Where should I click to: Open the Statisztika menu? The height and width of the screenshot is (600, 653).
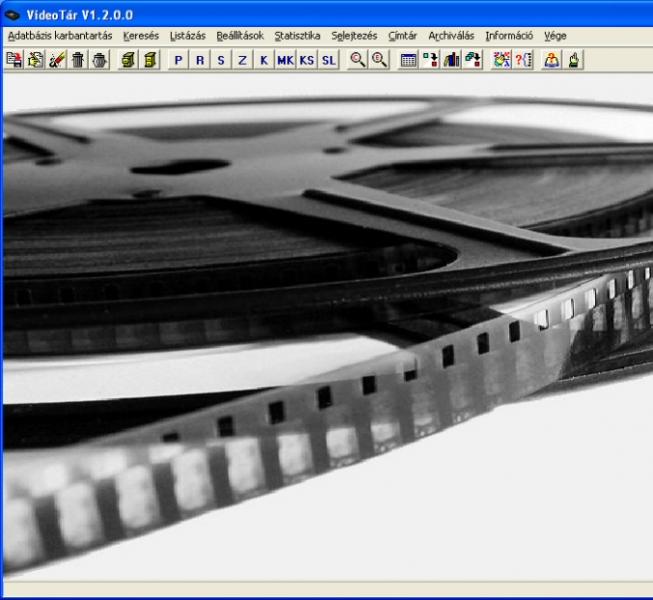click(x=297, y=35)
